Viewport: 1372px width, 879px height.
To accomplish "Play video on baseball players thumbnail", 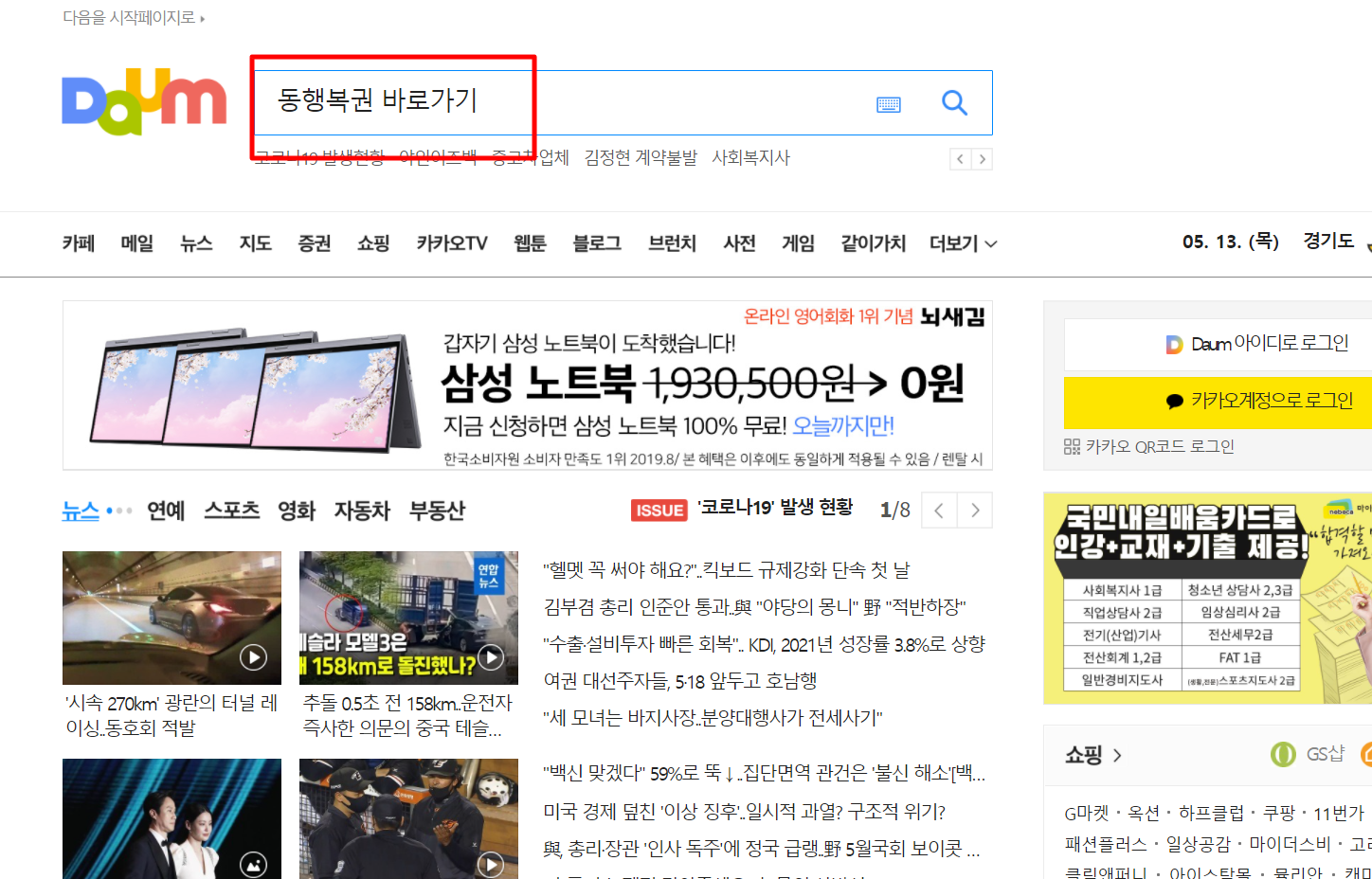I will [x=491, y=864].
